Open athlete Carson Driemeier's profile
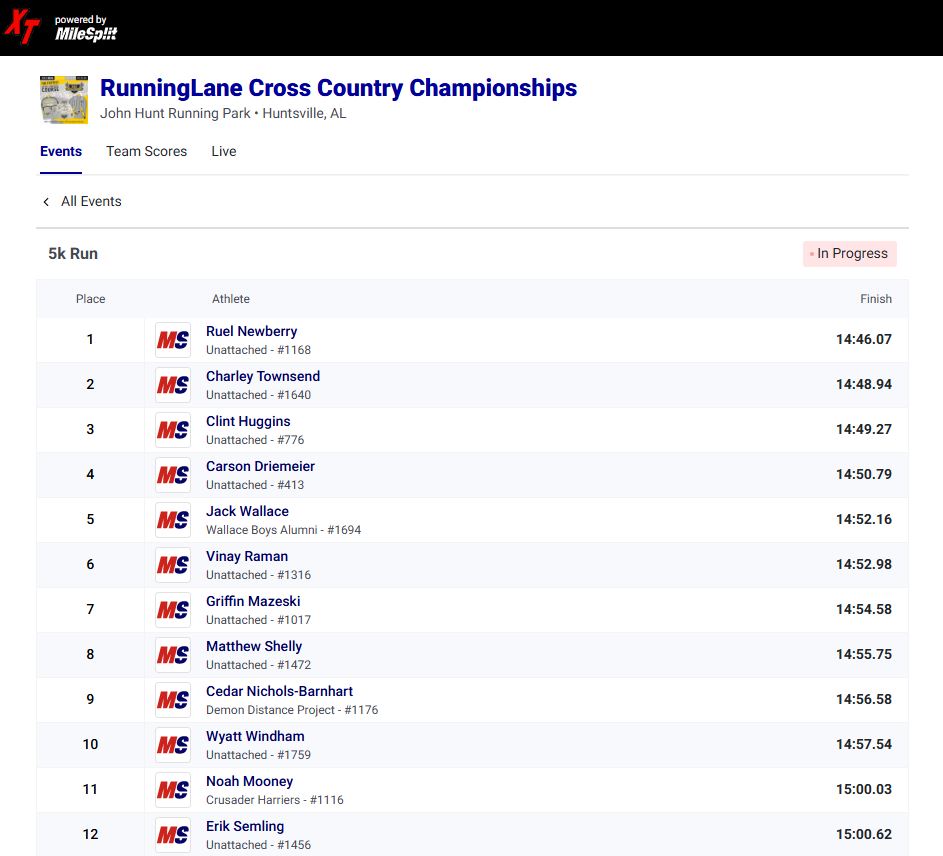 260,466
